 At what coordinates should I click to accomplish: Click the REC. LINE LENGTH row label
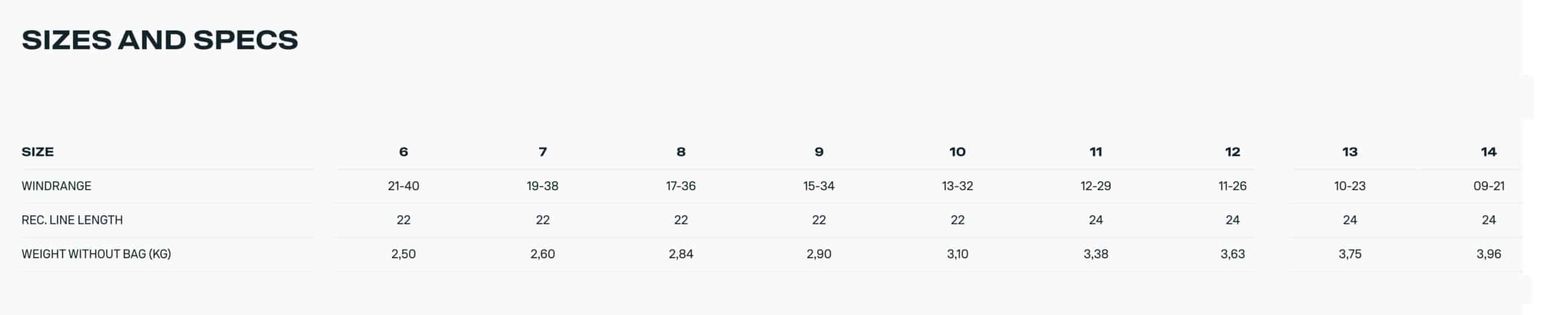[x=72, y=220]
